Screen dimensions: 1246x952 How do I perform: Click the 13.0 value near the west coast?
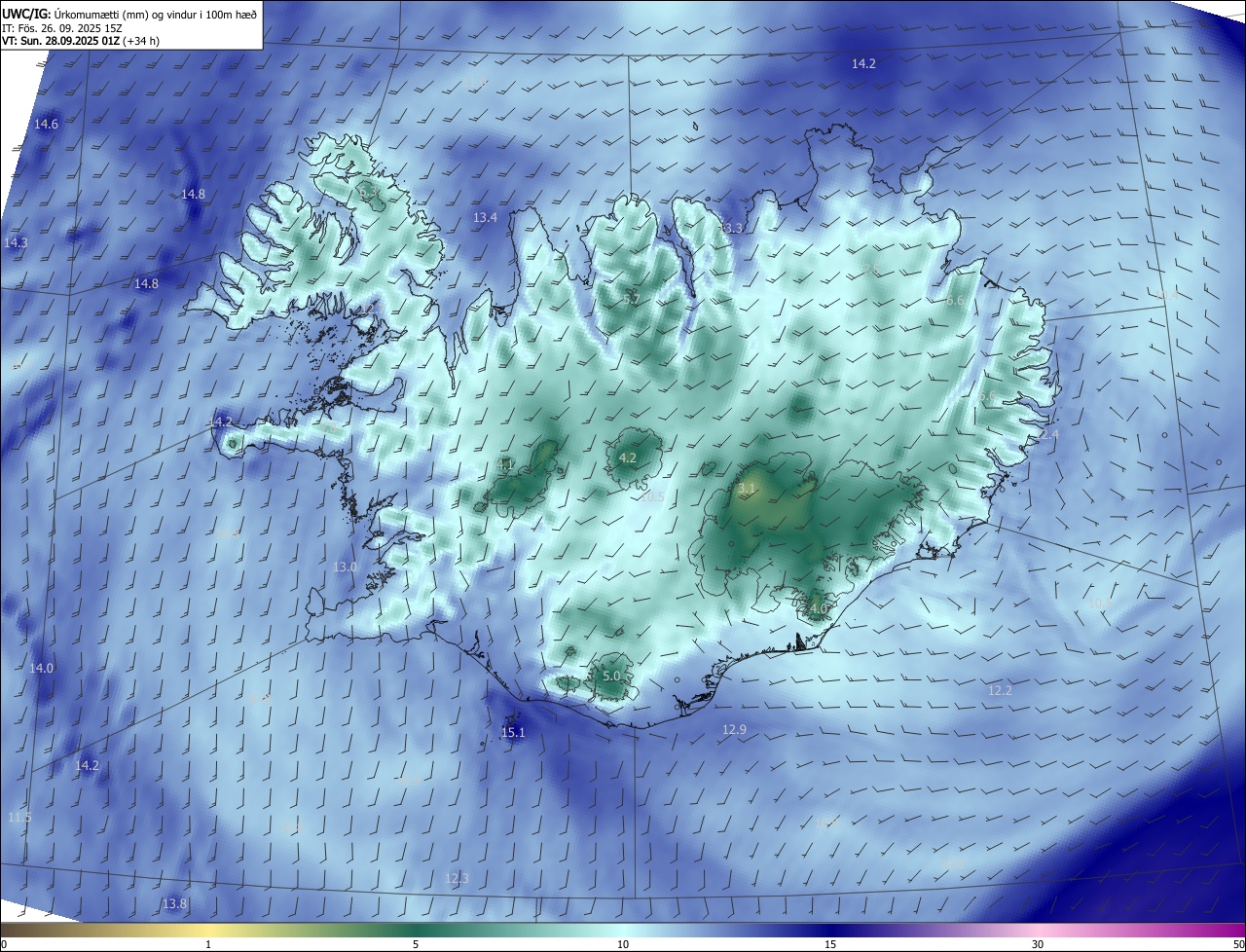pyautogui.click(x=346, y=567)
